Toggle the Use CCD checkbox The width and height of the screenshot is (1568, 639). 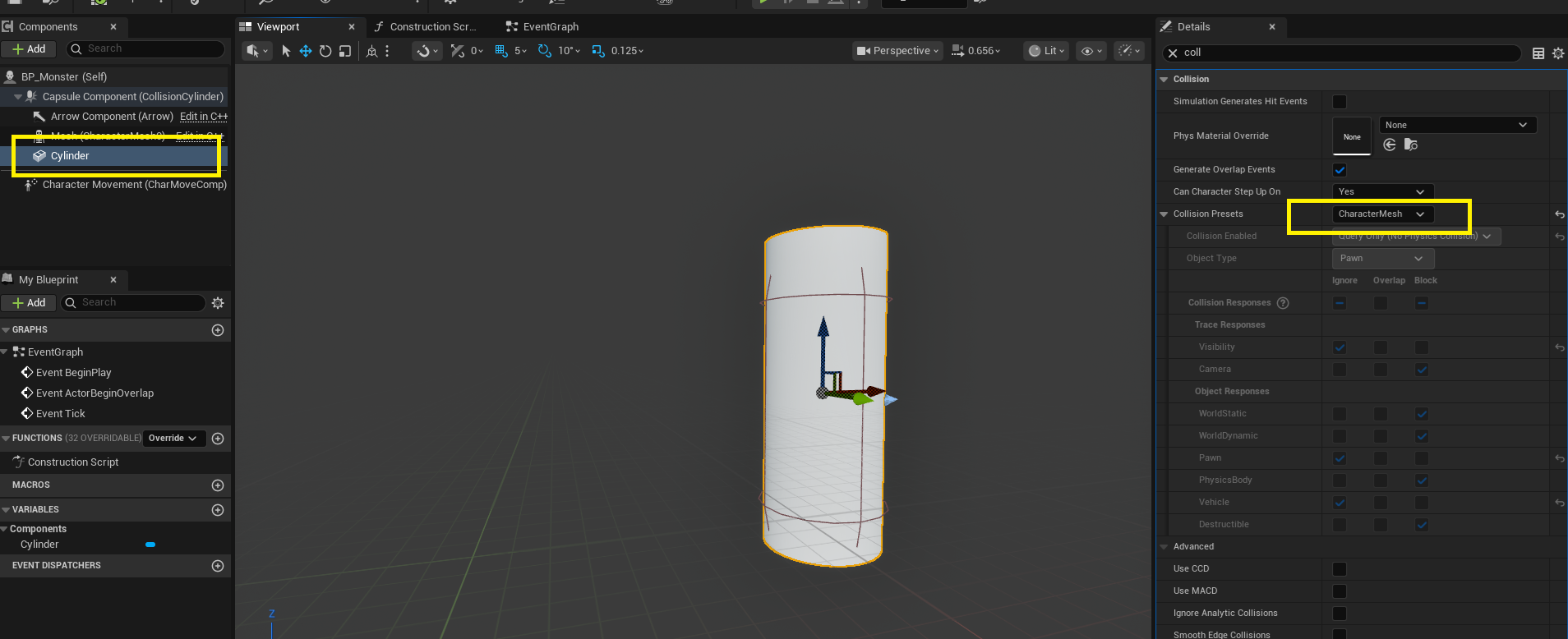(1340, 569)
